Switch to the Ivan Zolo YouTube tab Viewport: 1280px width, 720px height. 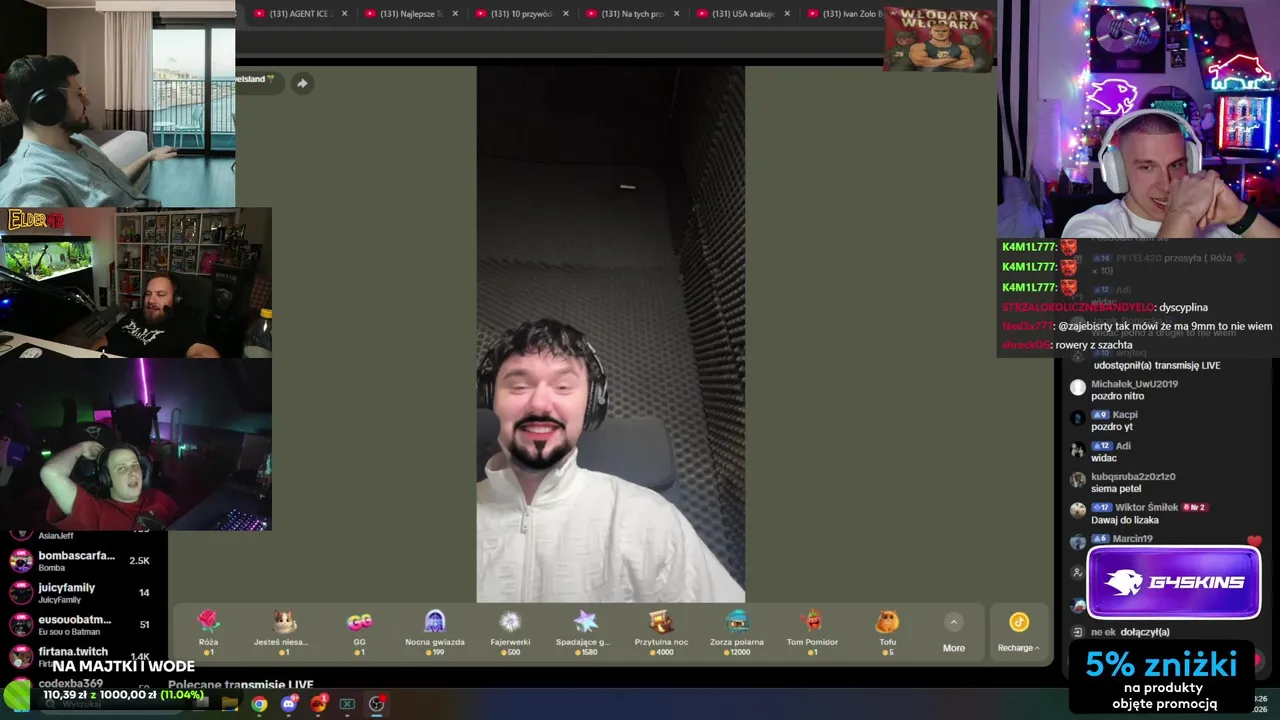tap(845, 14)
